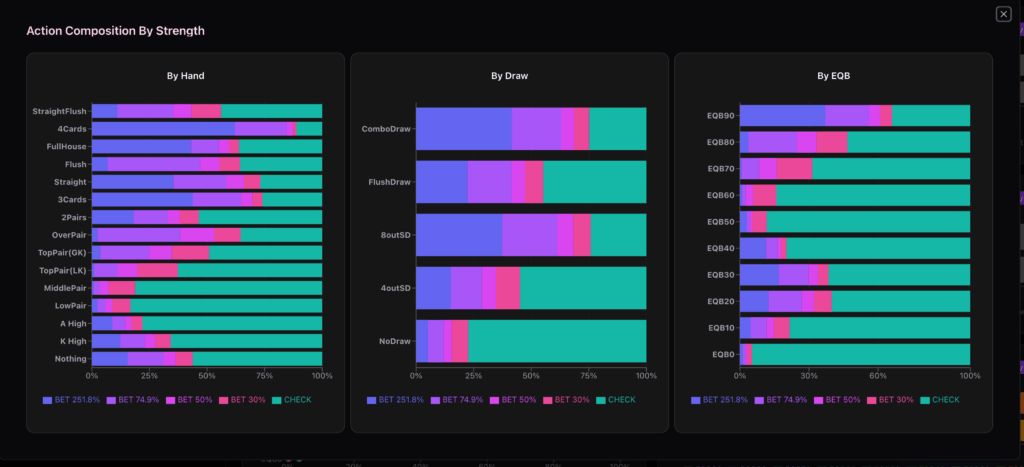1024x467 pixels.
Task: Click BET 30% legend swatch under By Hand
Action: point(224,400)
